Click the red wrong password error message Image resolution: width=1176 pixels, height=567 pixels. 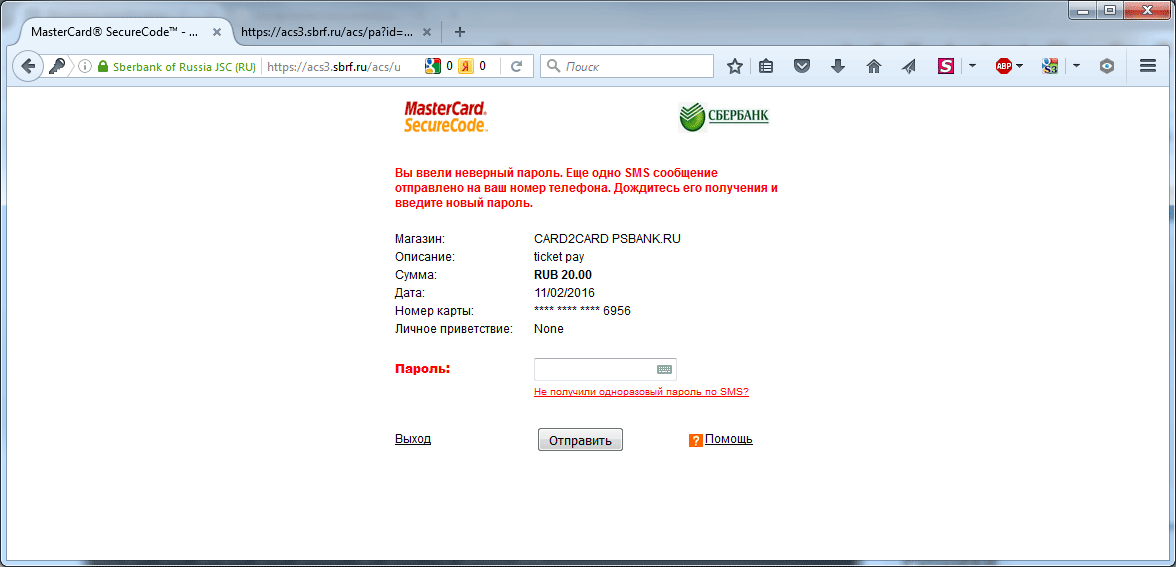coord(586,188)
